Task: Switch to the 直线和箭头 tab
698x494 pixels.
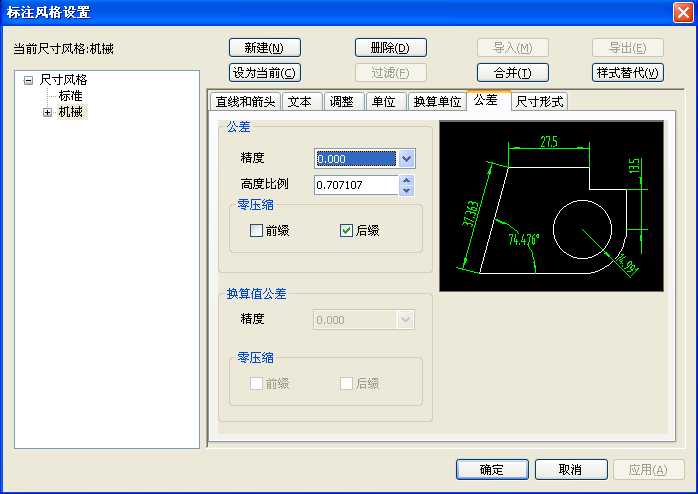Action: (244, 102)
